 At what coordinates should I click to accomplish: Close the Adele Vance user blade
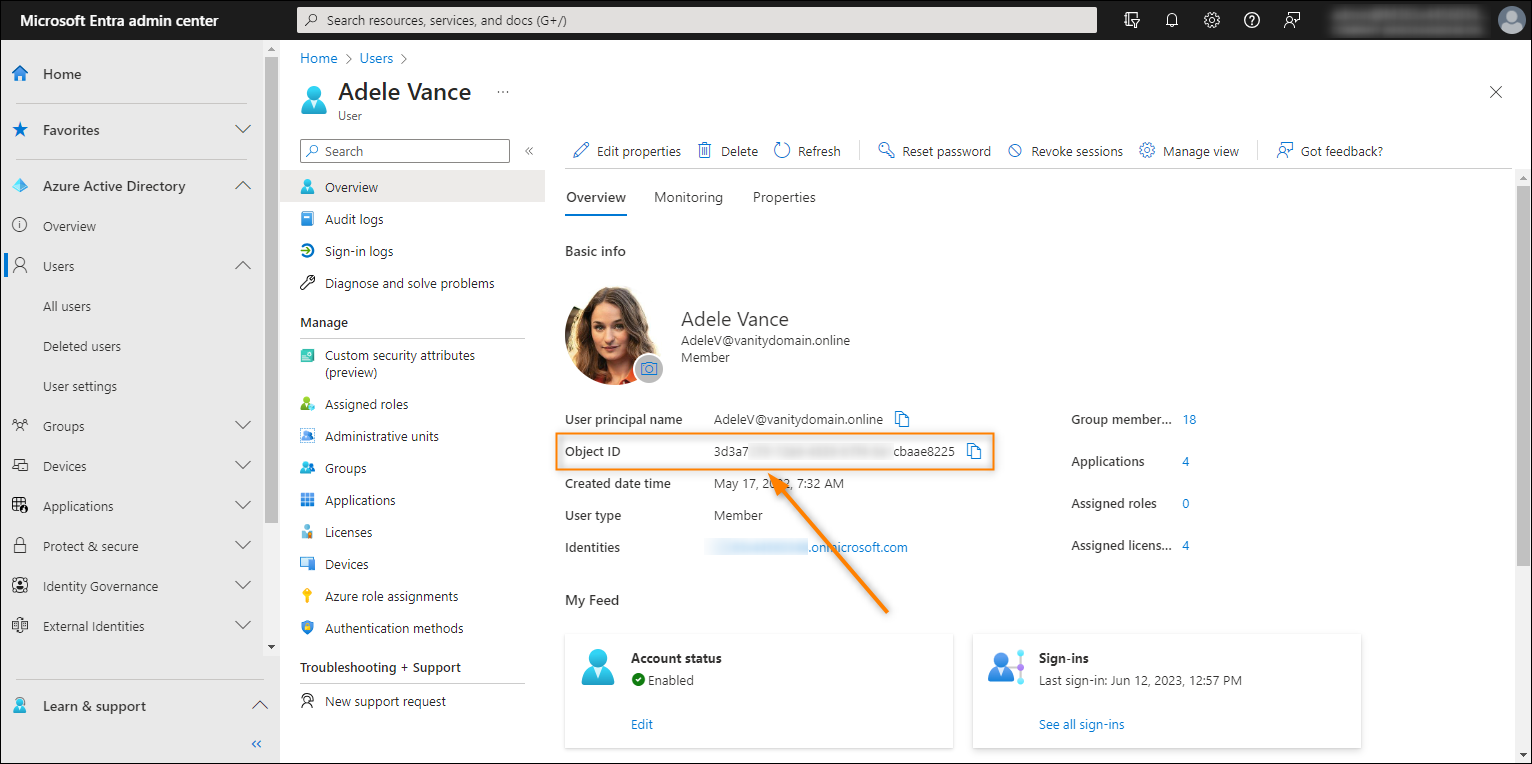1496,92
